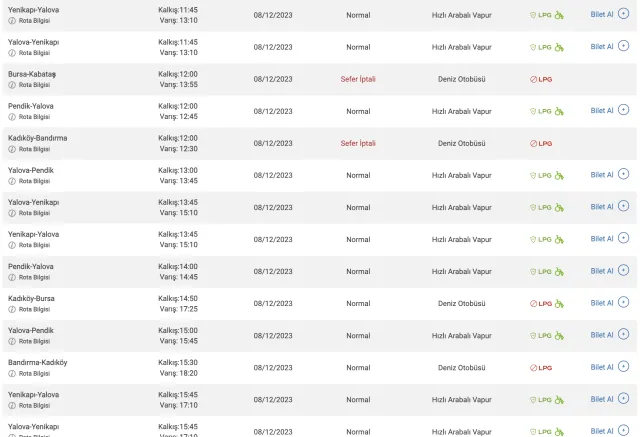Click Bilet Al for 13:00 Yalova-Pendik trip
This screenshot has height=437, width=640.
601,174
